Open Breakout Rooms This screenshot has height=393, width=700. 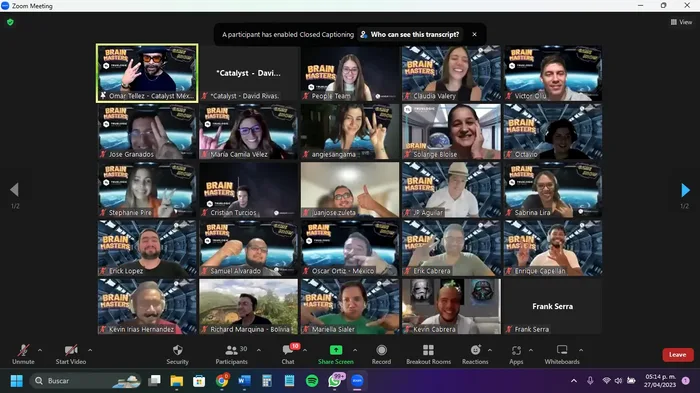click(x=428, y=355)
